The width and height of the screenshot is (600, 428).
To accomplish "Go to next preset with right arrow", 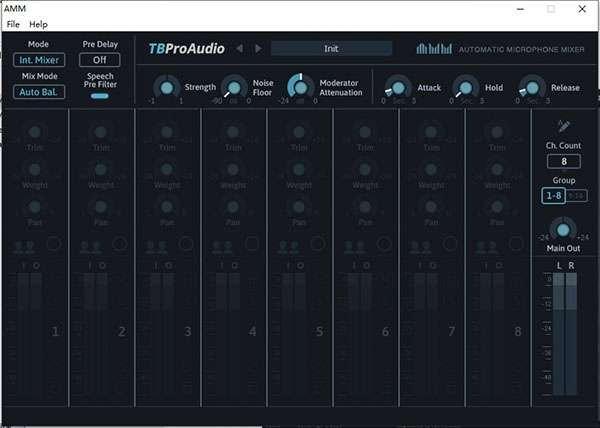I will click(259, 49).
